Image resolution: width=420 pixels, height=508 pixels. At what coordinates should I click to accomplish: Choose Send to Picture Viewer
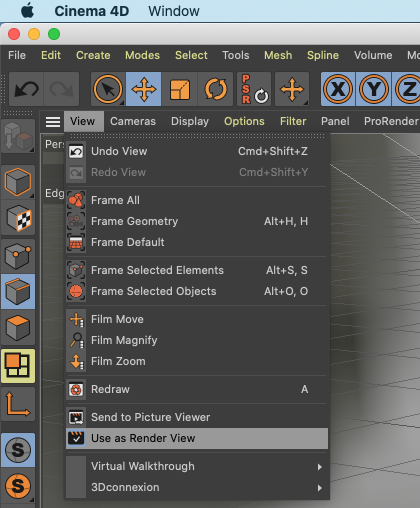click(197, 417)
